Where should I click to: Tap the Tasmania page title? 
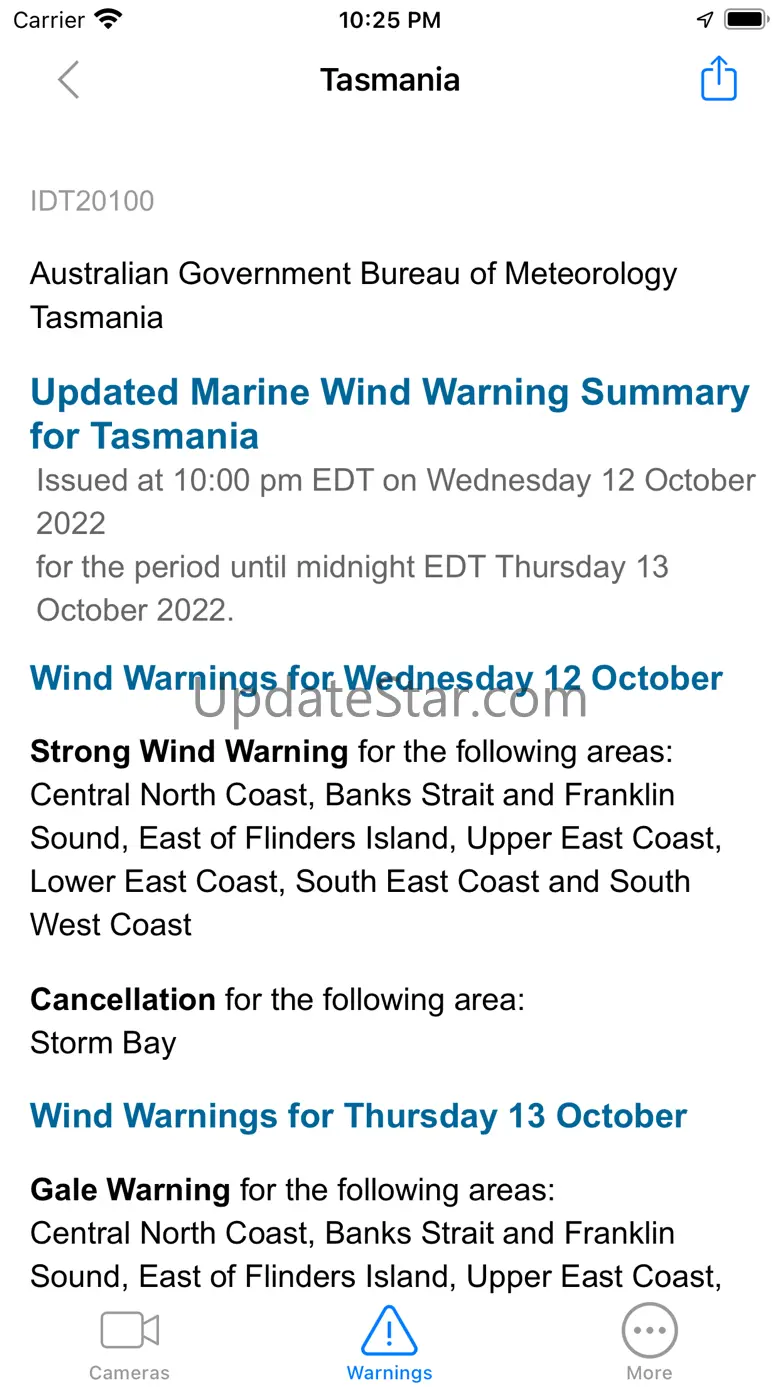point(389,80)
